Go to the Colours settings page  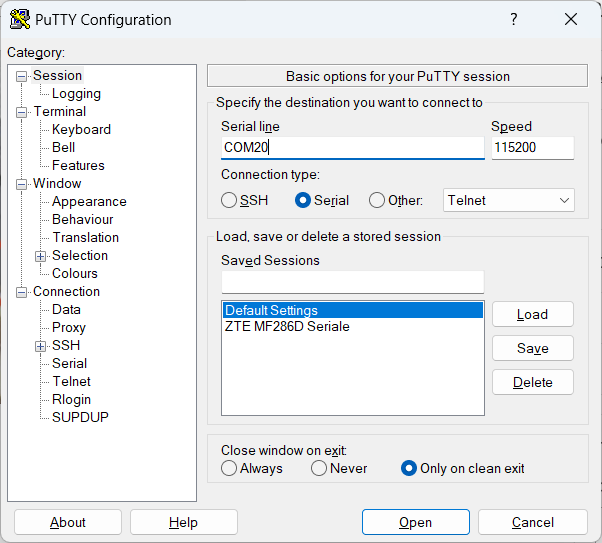(75, 273)
